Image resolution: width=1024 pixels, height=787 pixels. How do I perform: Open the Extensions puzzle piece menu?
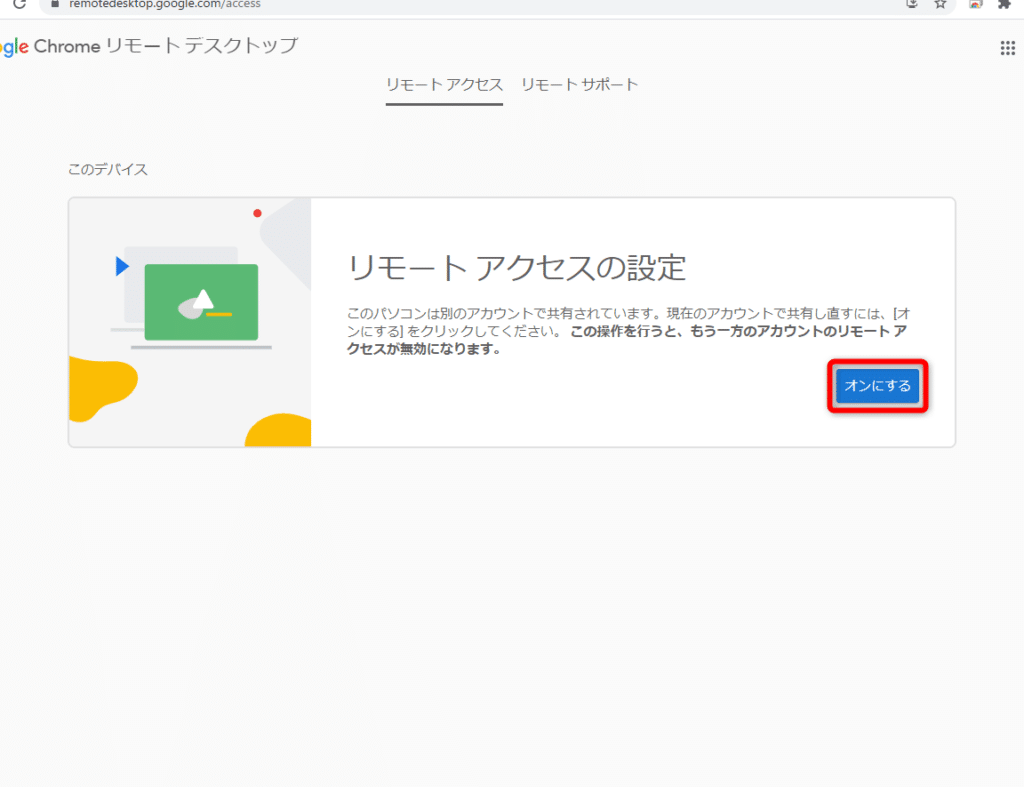point(1004,4)
